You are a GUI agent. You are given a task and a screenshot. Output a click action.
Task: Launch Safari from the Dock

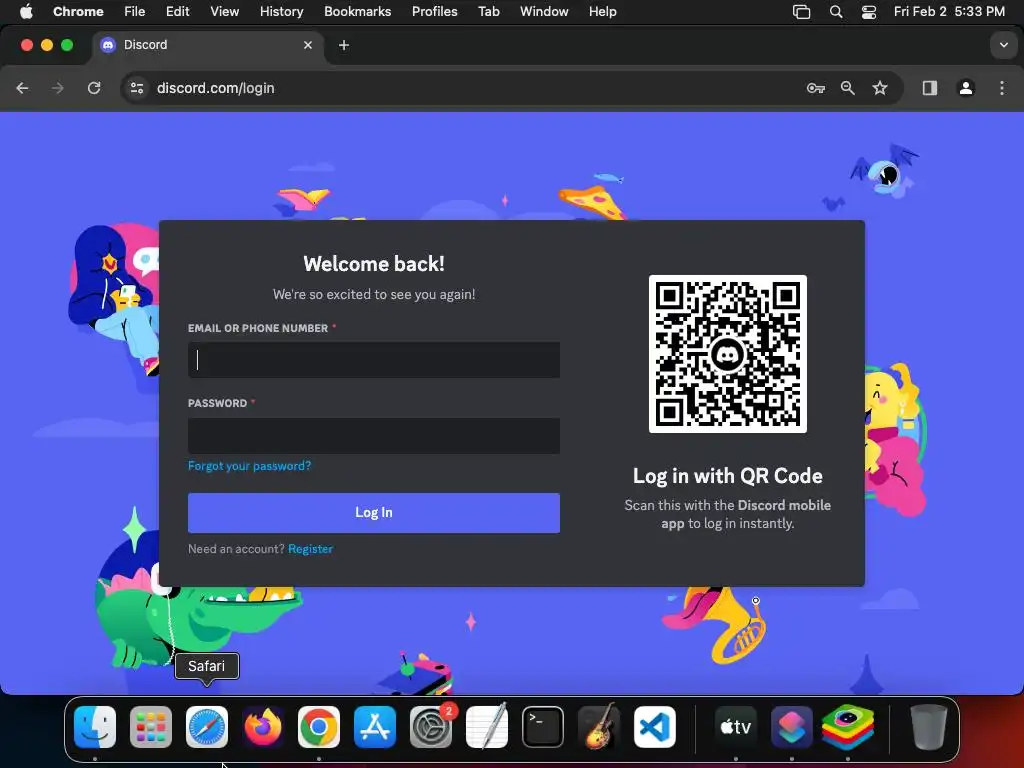point(207,727)
